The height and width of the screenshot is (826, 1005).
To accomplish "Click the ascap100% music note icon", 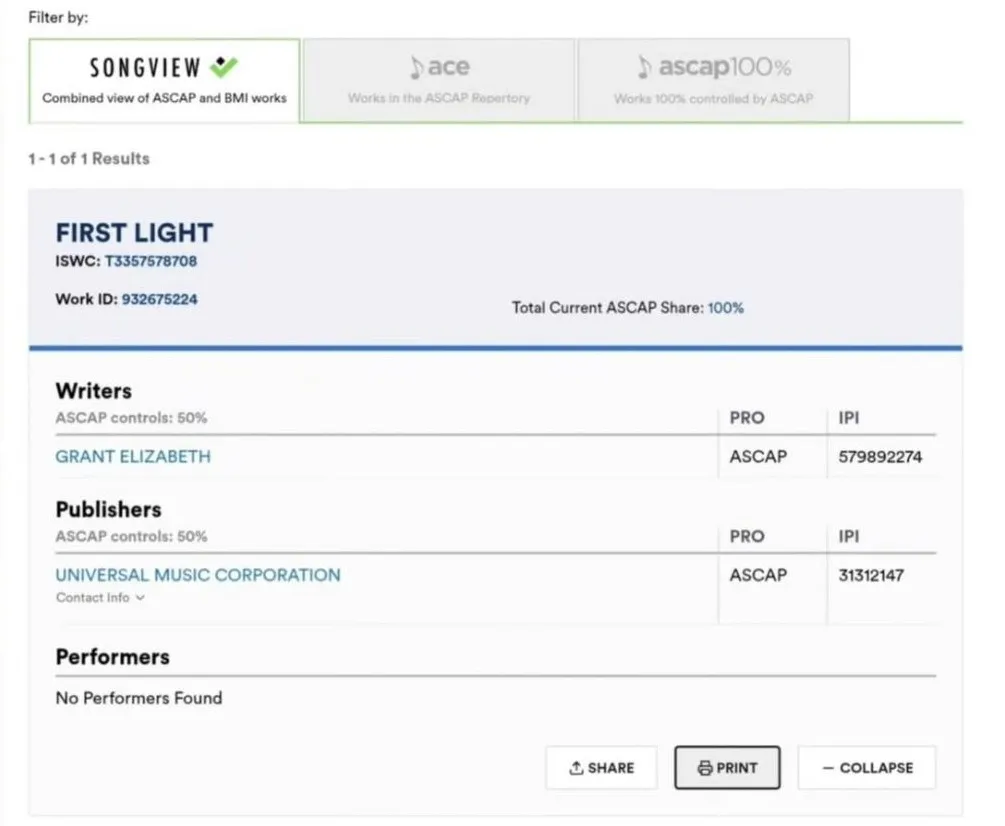I will pos(644,67).
